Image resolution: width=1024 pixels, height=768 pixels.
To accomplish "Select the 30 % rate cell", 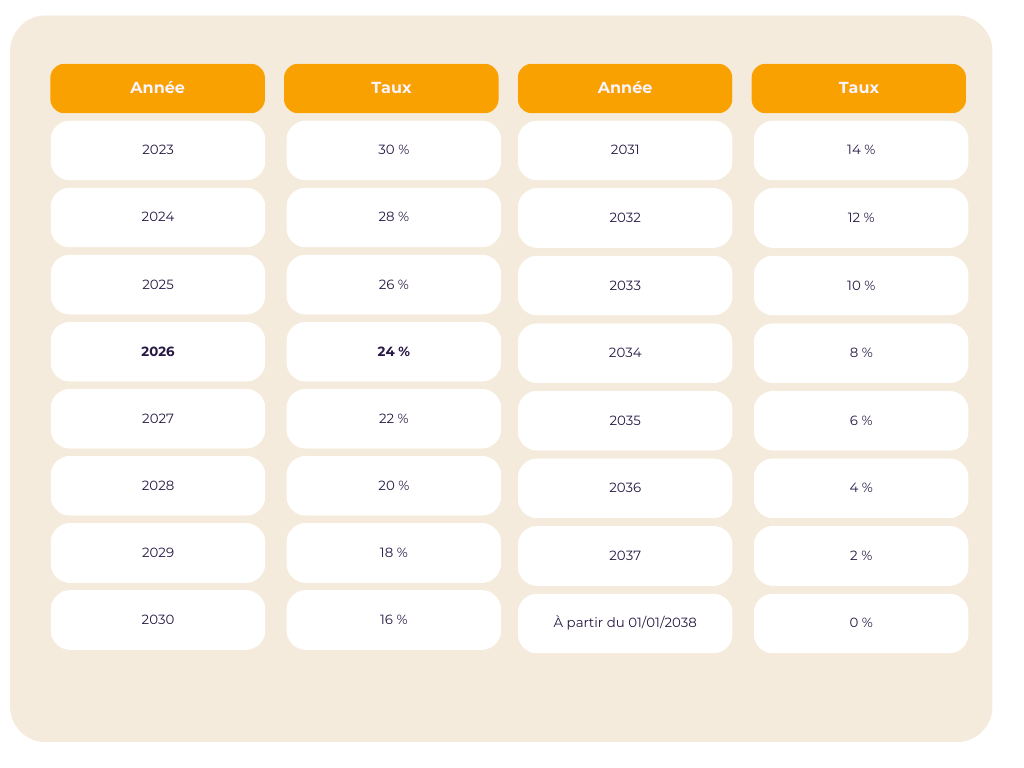I will pyautogui.click(x=393, y=150).
